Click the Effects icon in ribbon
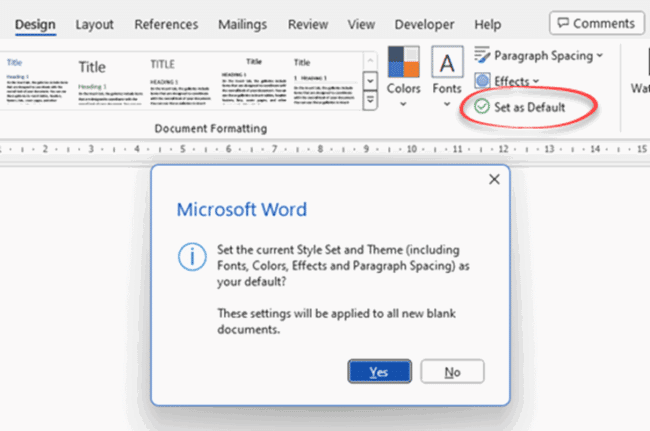Viewport: 650px width, 431px height. click(x=482, y=81)
